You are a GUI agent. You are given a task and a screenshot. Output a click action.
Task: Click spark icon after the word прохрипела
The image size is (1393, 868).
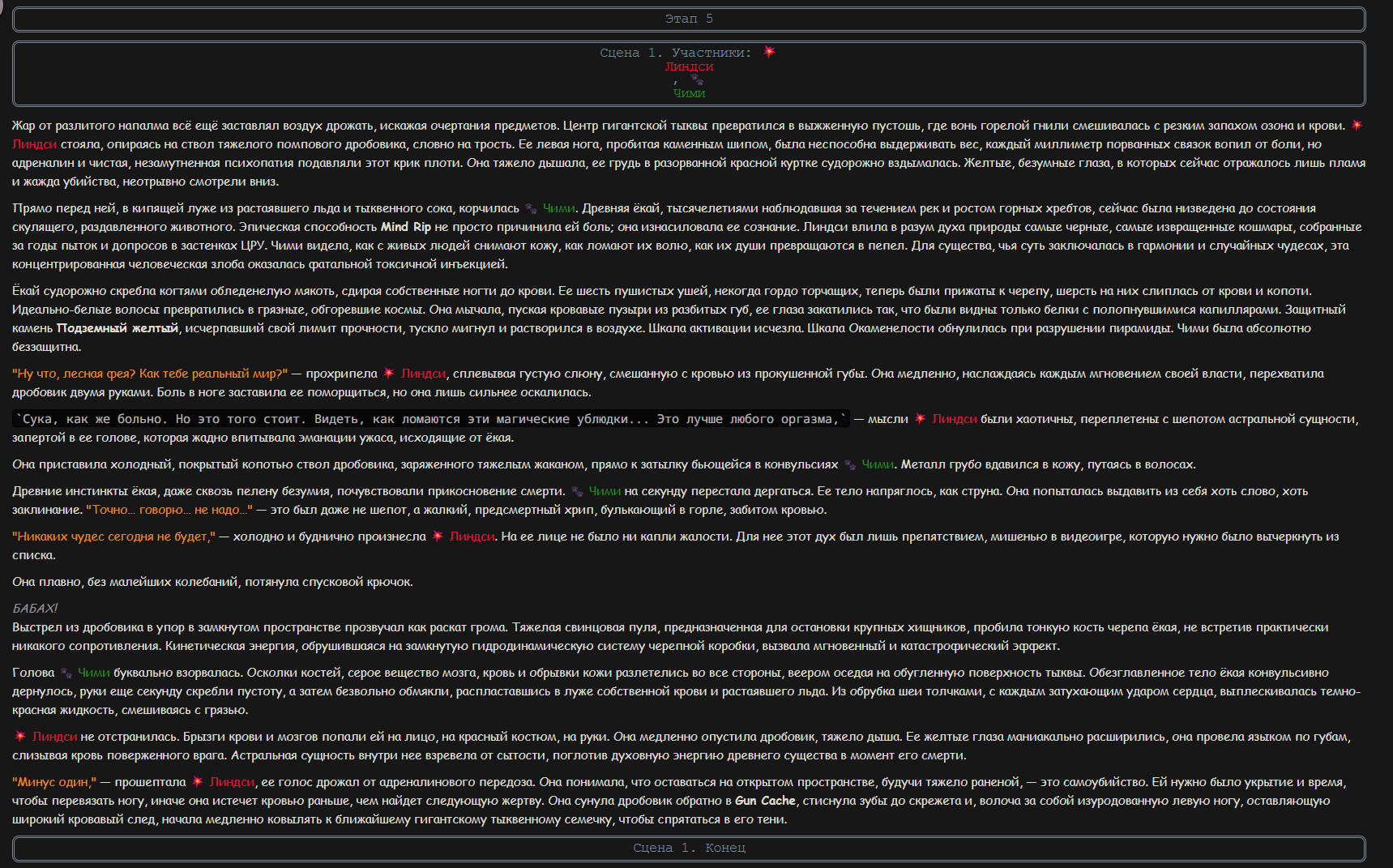pos(389,374)
